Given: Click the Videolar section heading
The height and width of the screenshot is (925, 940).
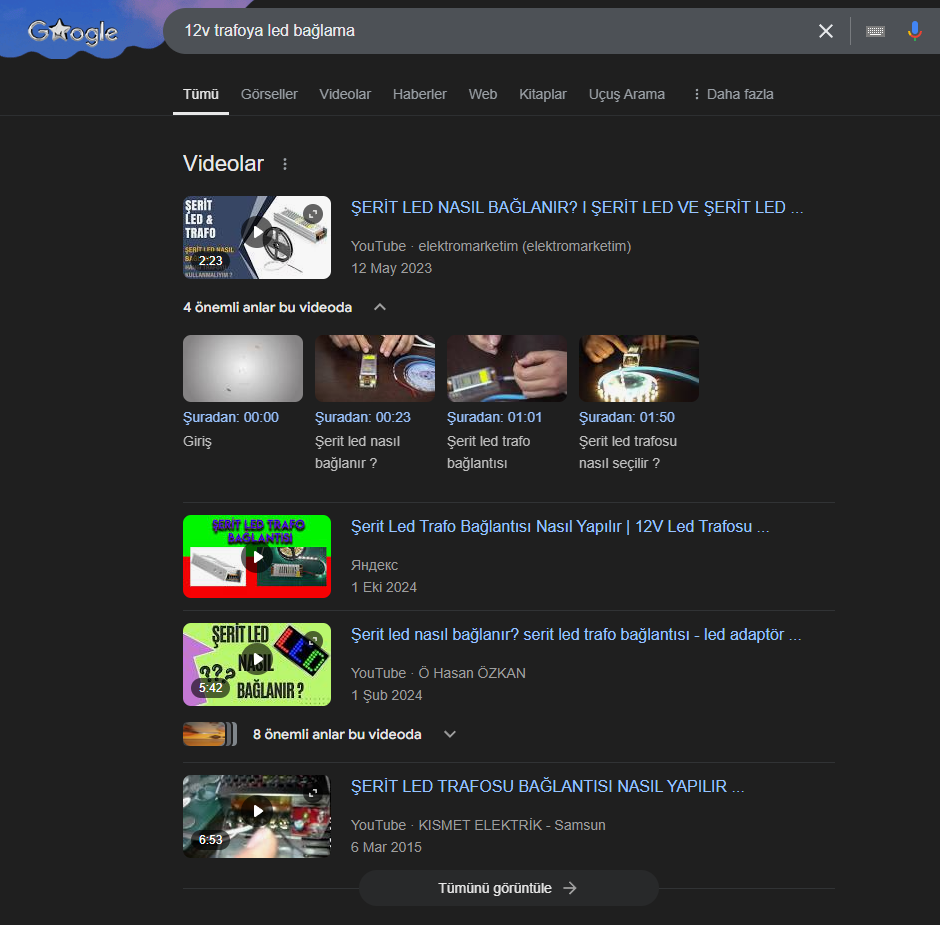Looking at the screenshot, I should point(223,164).
